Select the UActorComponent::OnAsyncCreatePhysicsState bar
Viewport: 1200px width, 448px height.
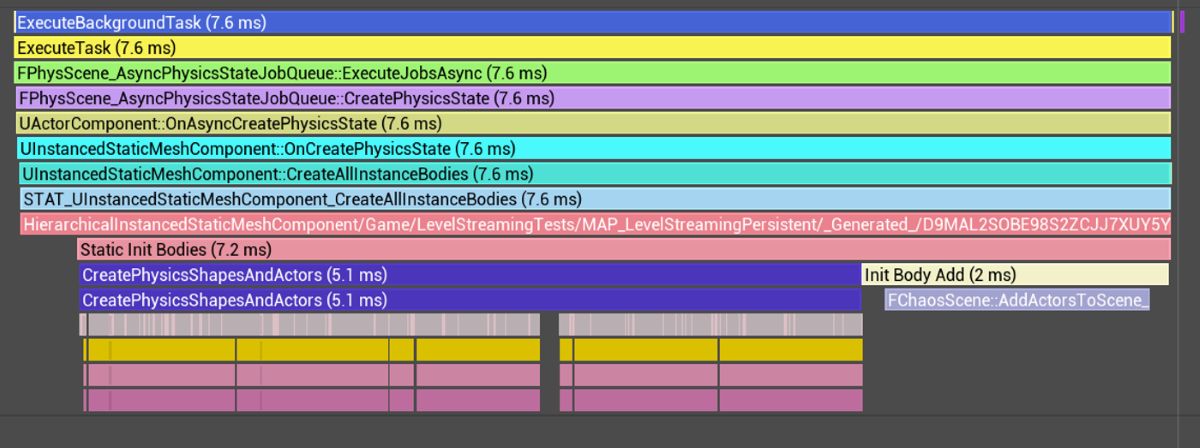pyautogui.click(x=592, y=124)
